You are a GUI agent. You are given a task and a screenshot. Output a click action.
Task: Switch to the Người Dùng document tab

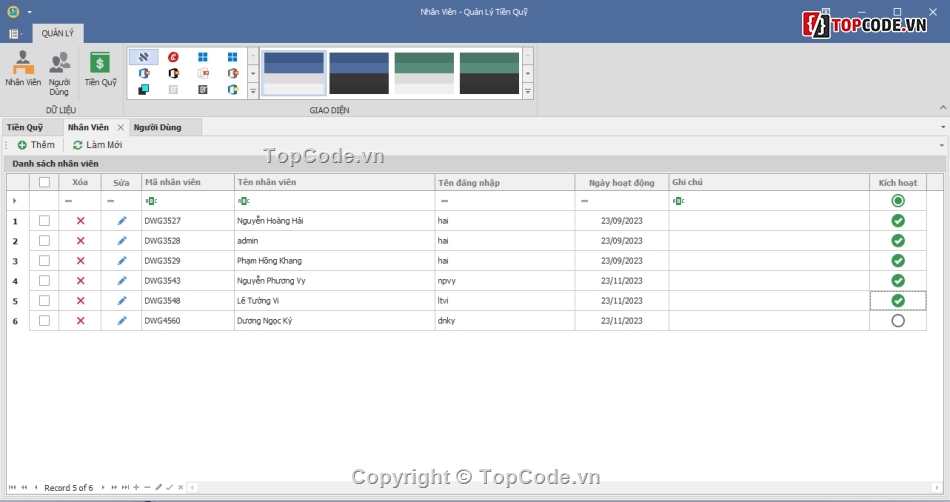pos(157,128)
